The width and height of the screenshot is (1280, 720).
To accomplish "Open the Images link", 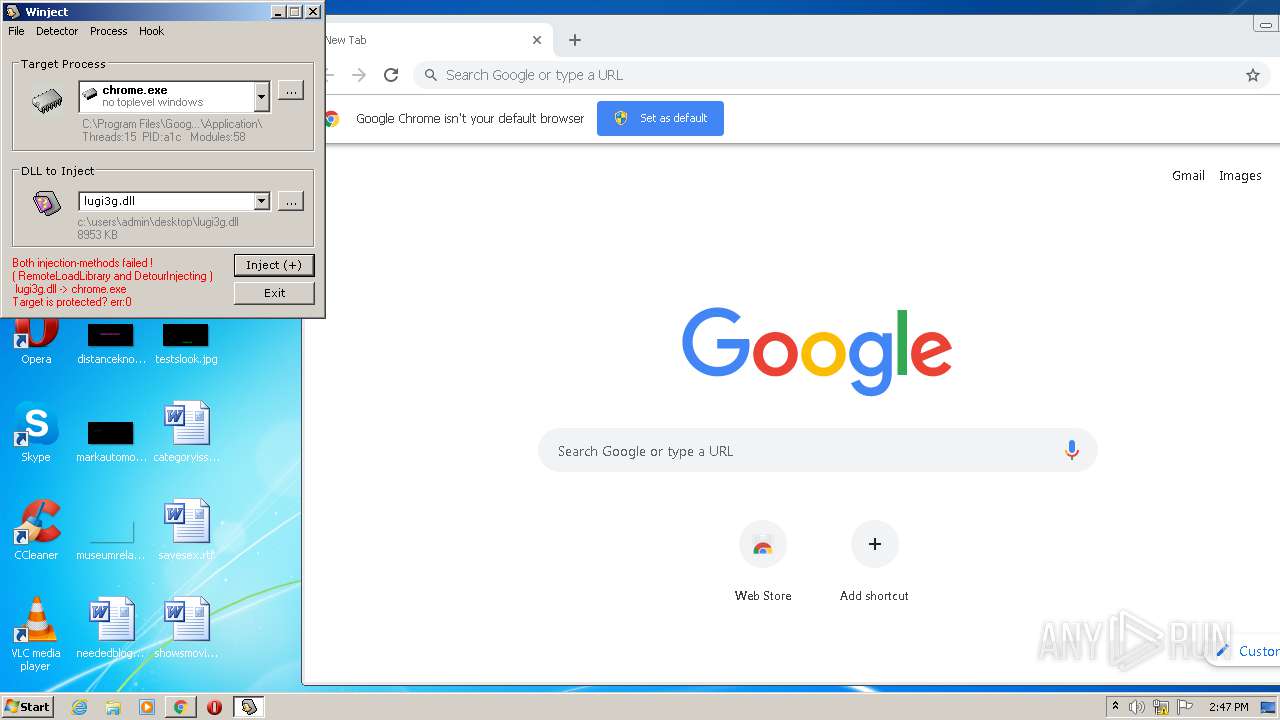I will [x=1240, y=175].
